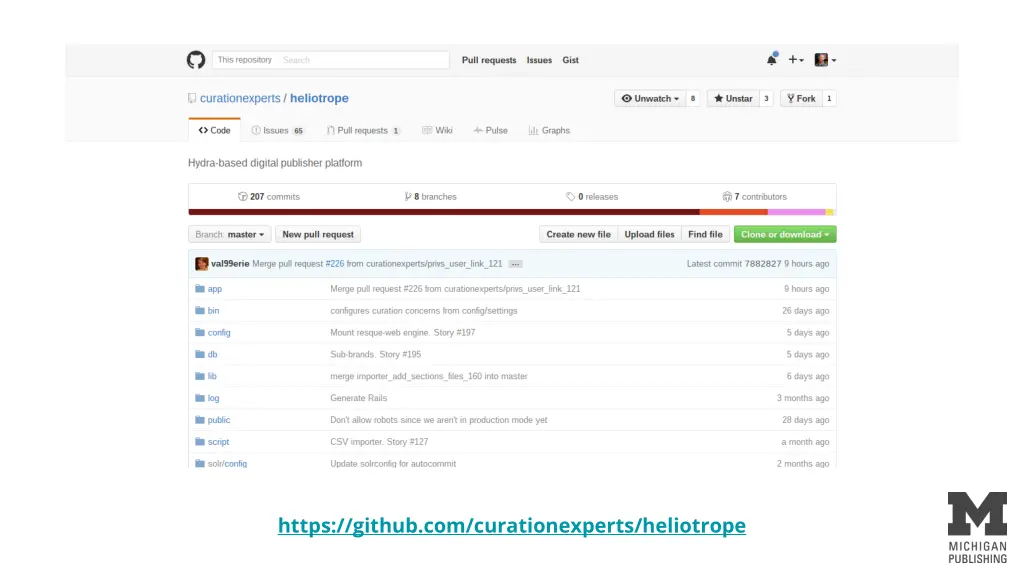Open the Wiki tab
Screen dimensions: 1024x576
click(x=437, y=131)
